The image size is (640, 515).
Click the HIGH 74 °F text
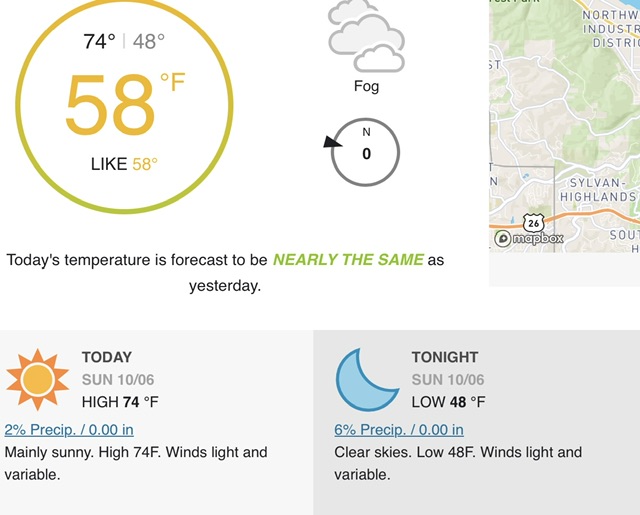click(x=120, y=402)
